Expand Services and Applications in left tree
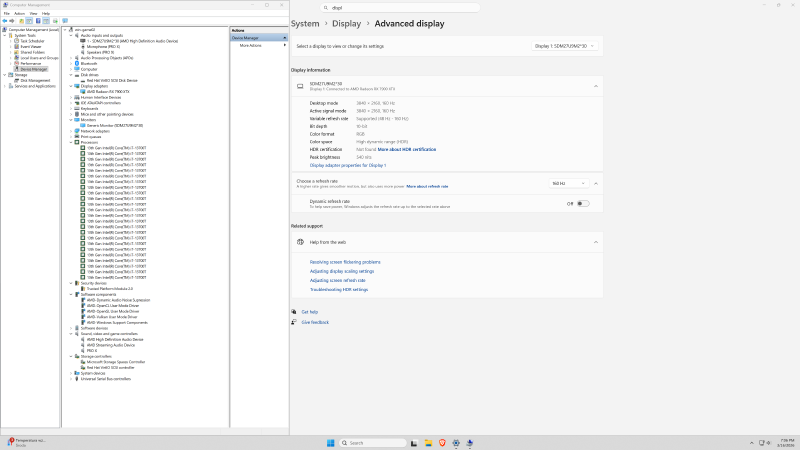Viewport: 800px width, 450px height. pos(5,86)
